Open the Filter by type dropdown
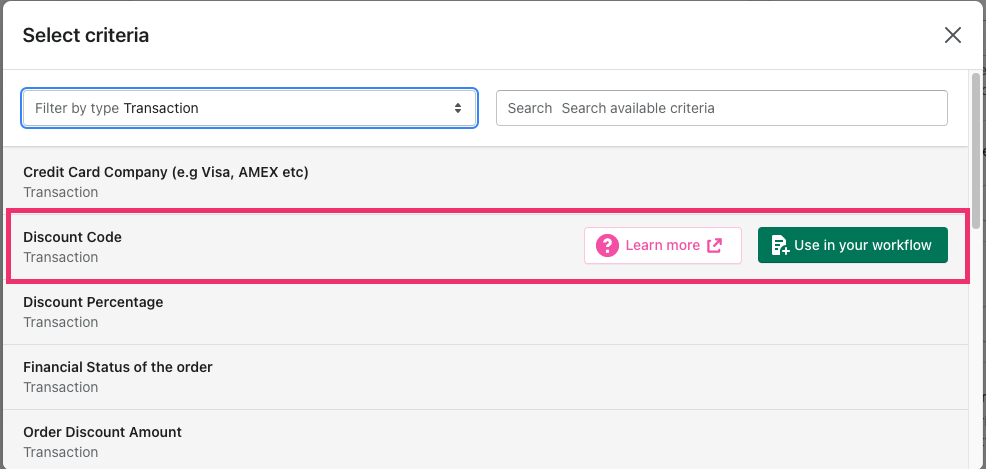The width and height of the screenshot is (986, 469). [x=250, y=108]
